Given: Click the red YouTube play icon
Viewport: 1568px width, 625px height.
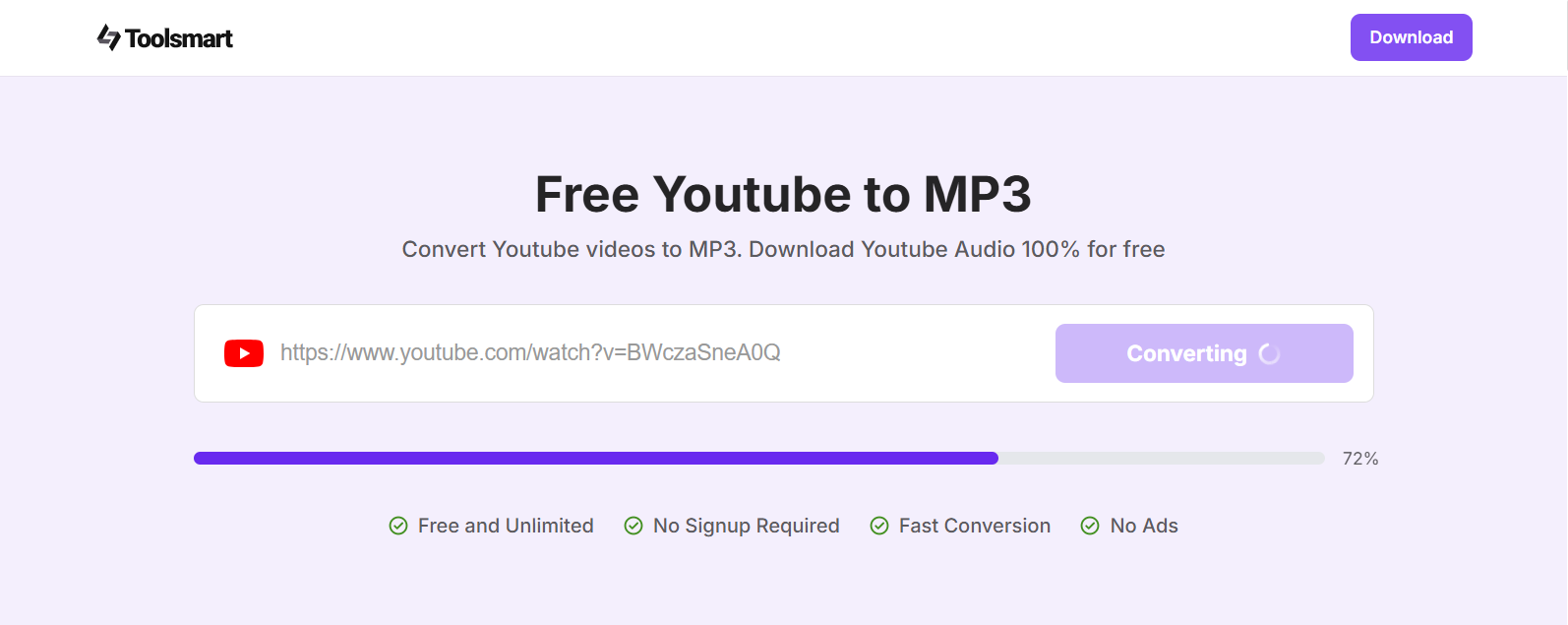Looking at the screenshot, I should [244, 353].
